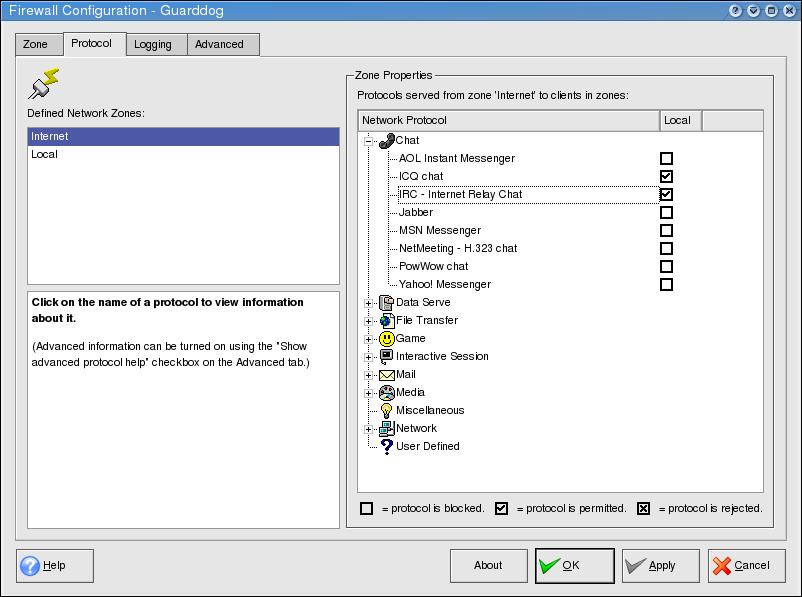The width and height of the screenshot is (802, 597).
Task: Click the User Defined question mark icon
Action: 386,447
